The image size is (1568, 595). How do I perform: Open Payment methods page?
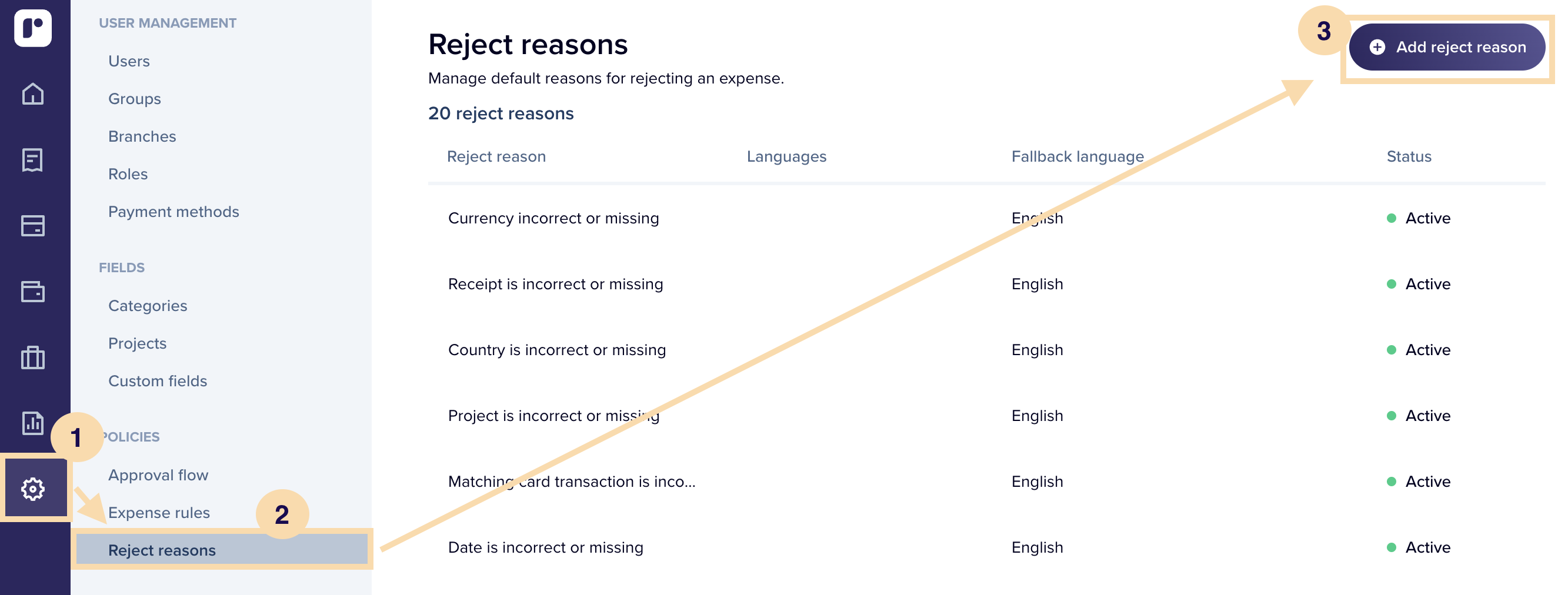(x=174, y=212)
